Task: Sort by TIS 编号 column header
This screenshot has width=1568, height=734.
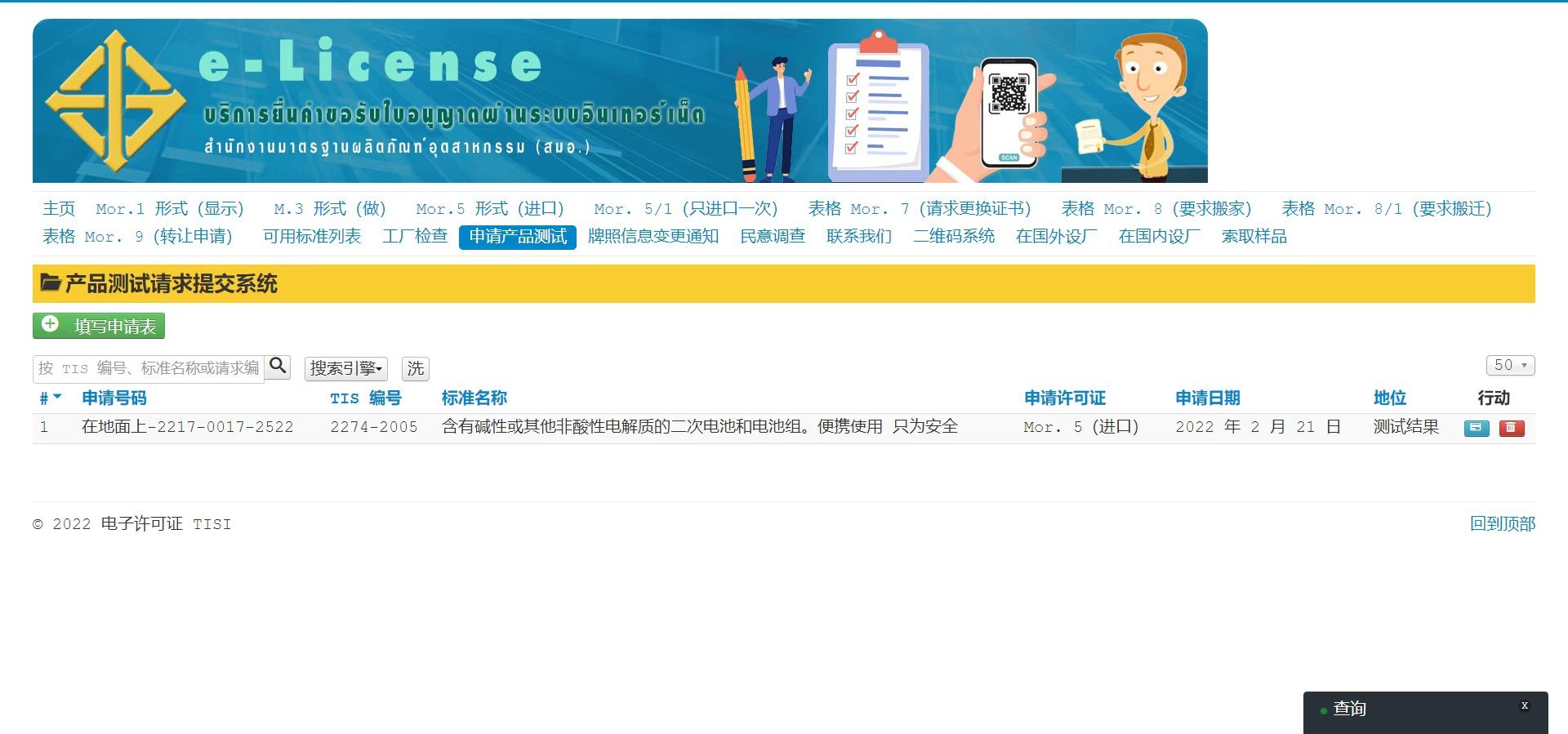Action: (x=366, y=398)
